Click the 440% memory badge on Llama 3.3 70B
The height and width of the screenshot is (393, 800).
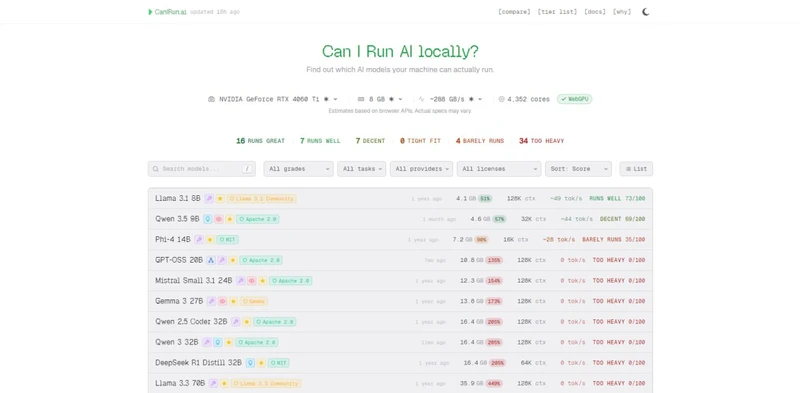point(495,383)
